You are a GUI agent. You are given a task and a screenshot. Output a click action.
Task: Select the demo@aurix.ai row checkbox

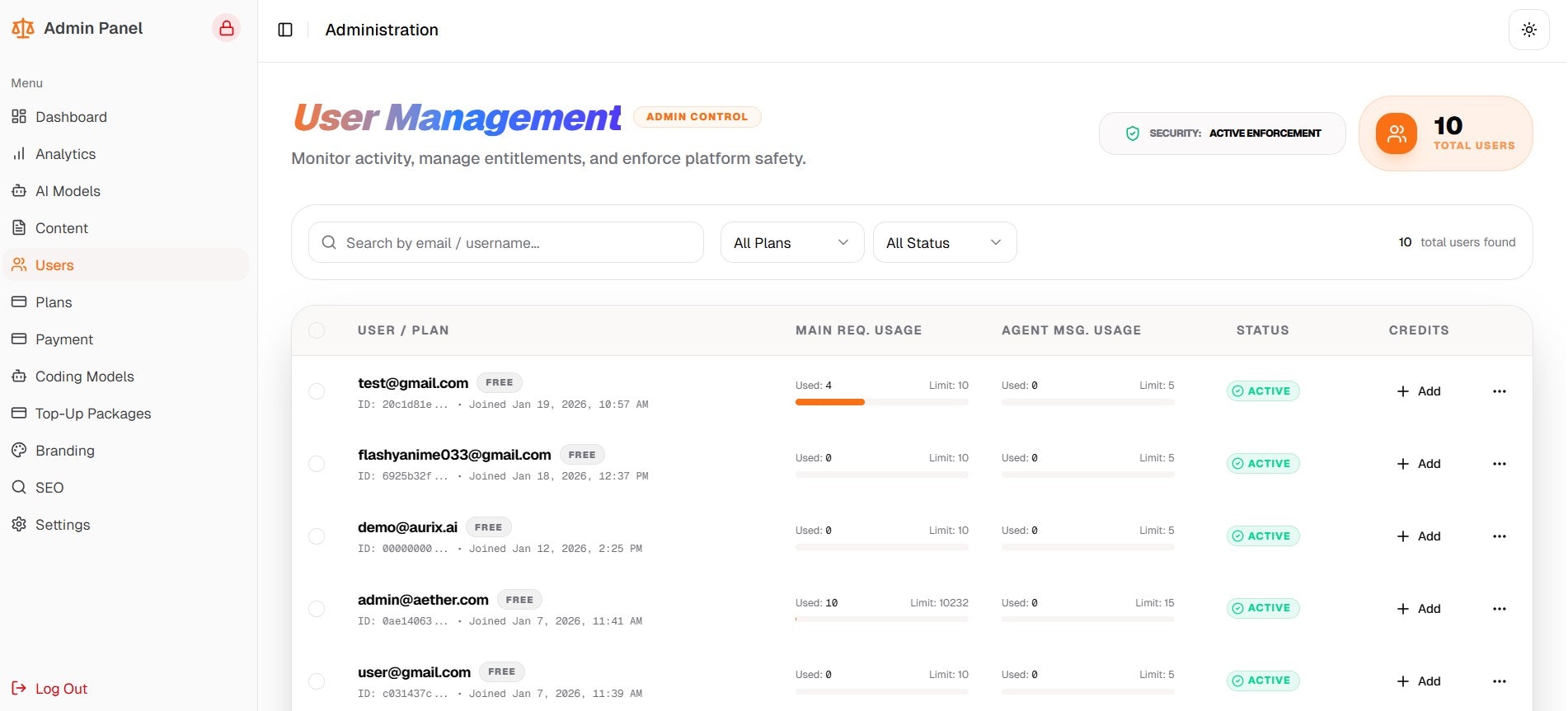[317, 536]
